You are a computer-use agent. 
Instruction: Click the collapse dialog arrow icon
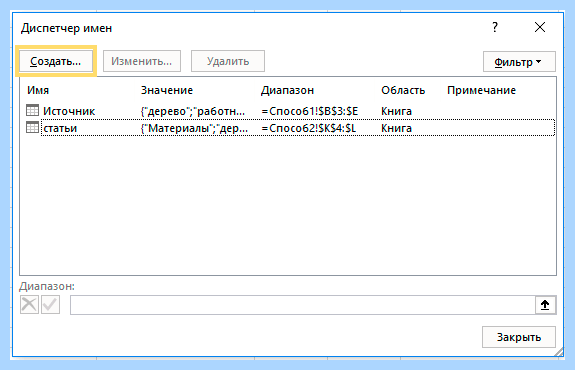click(x=545, y=305)
